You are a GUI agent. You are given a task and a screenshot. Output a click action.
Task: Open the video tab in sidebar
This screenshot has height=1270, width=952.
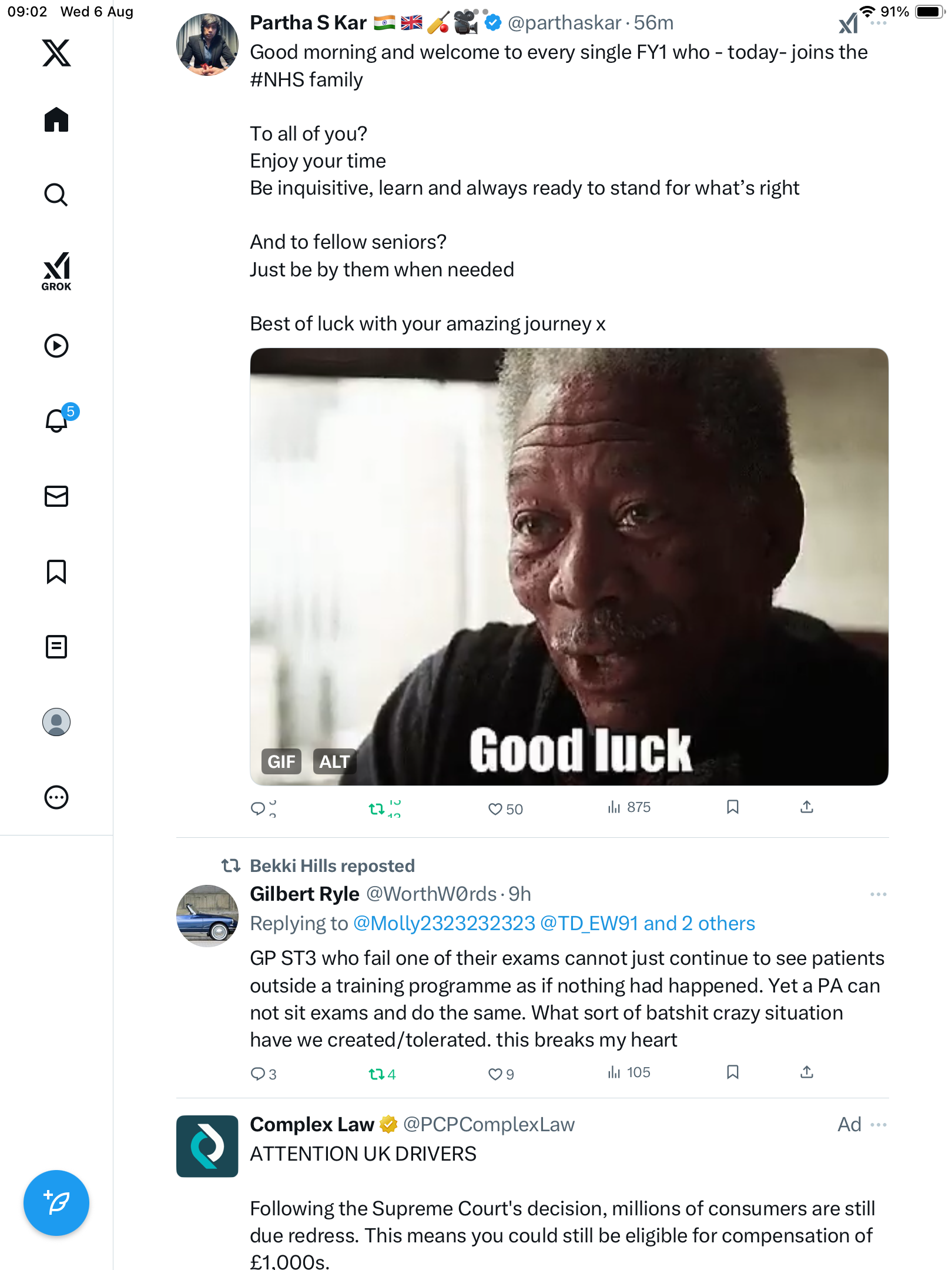coord(56,346)
